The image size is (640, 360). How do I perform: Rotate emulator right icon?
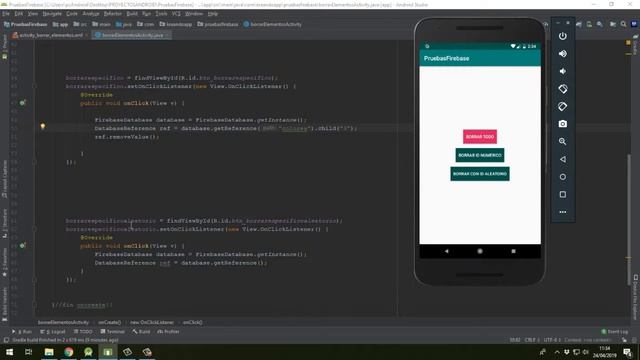[x=562, y=106]
